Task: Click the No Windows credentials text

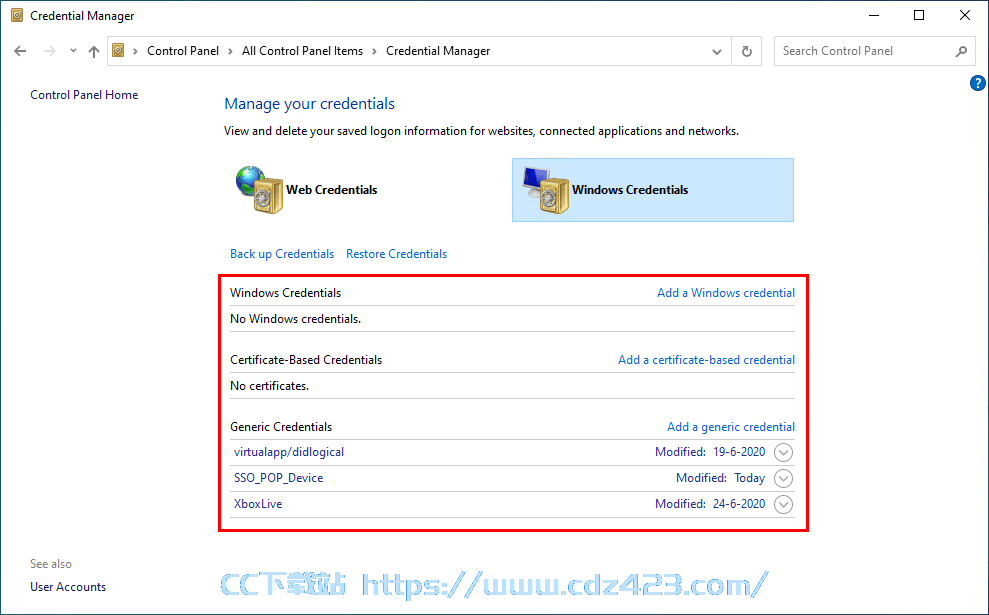Action: coord(295,319)
